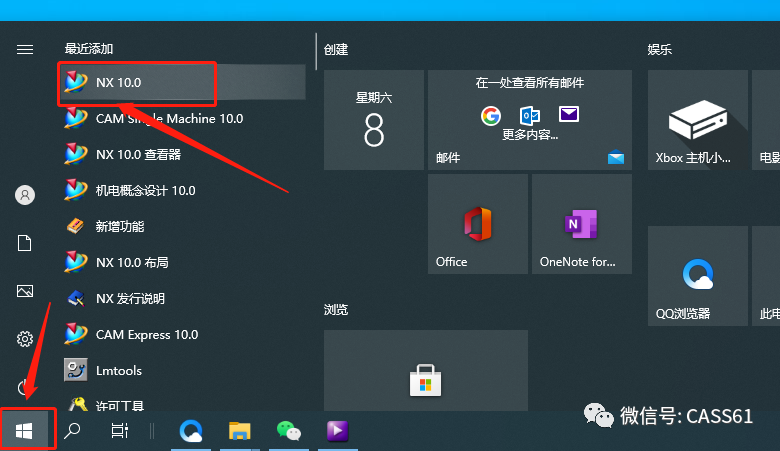The width and height of the screenshot is (780, 451).
Task: Open the Xbox 主机小... tile
Action: [697, 120]
